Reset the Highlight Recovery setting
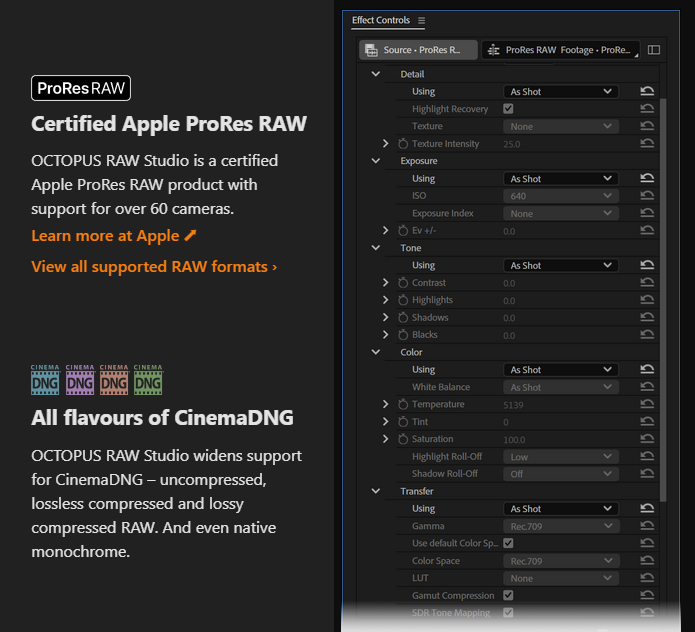The height and width of the screenshot is (632, 695). point(647,109)
